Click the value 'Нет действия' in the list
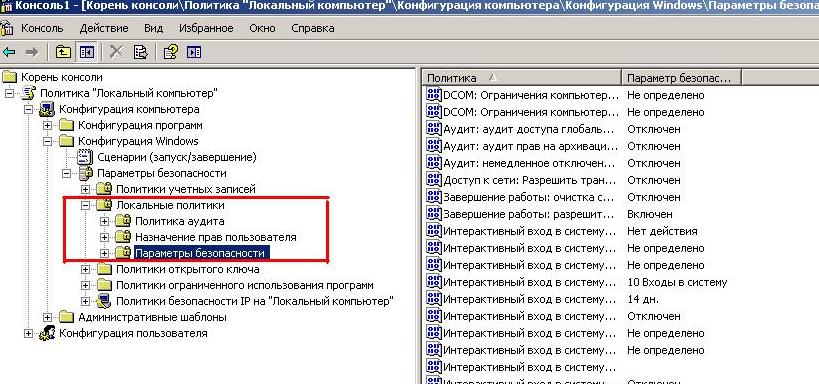This screenshot has width=819, height=384. pyautogui.click(x=662, y=231)
